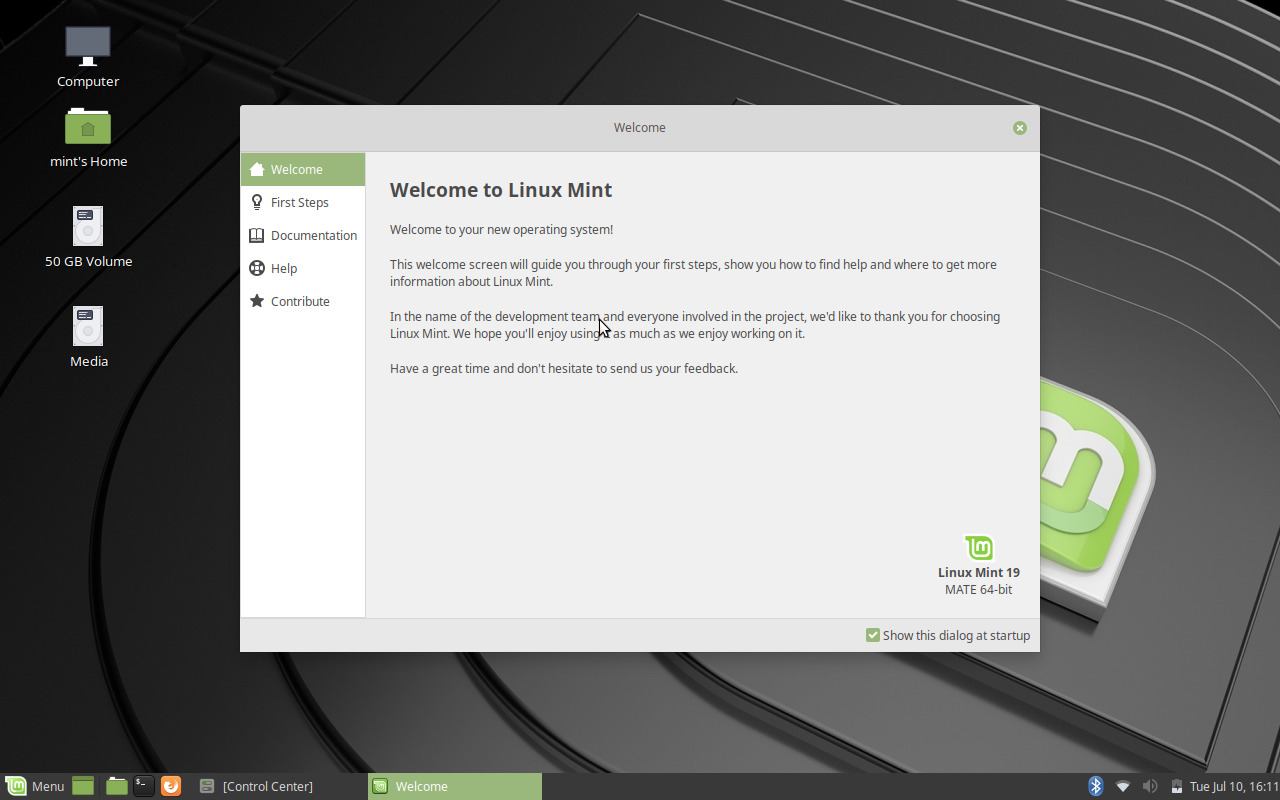This screenshot has height=800, width=1280.
Task: Open the Computer desktop icon
Action: [x=88, y=47]
